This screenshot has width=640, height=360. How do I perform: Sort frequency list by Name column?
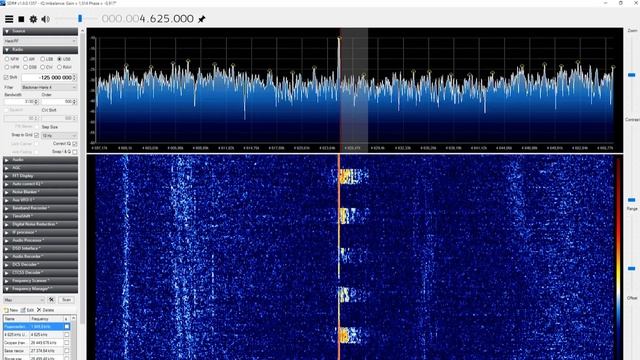16,319
